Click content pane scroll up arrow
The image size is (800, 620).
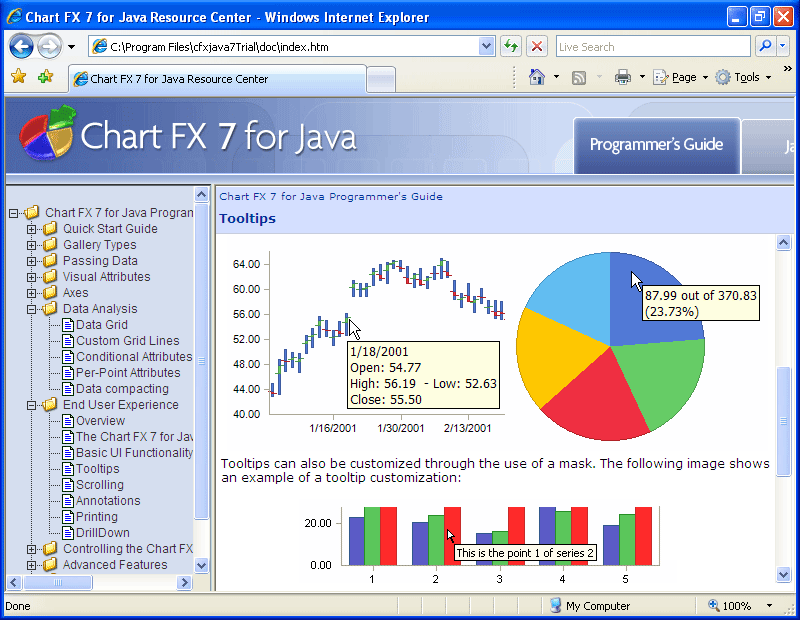783,243
